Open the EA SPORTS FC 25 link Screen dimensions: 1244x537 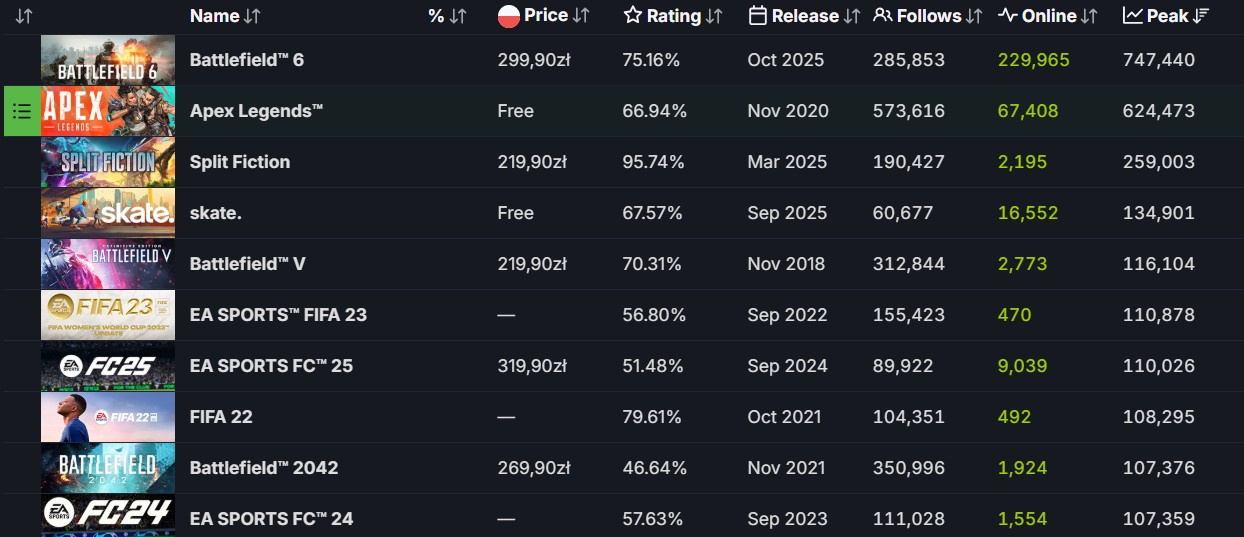coord(271,366)
